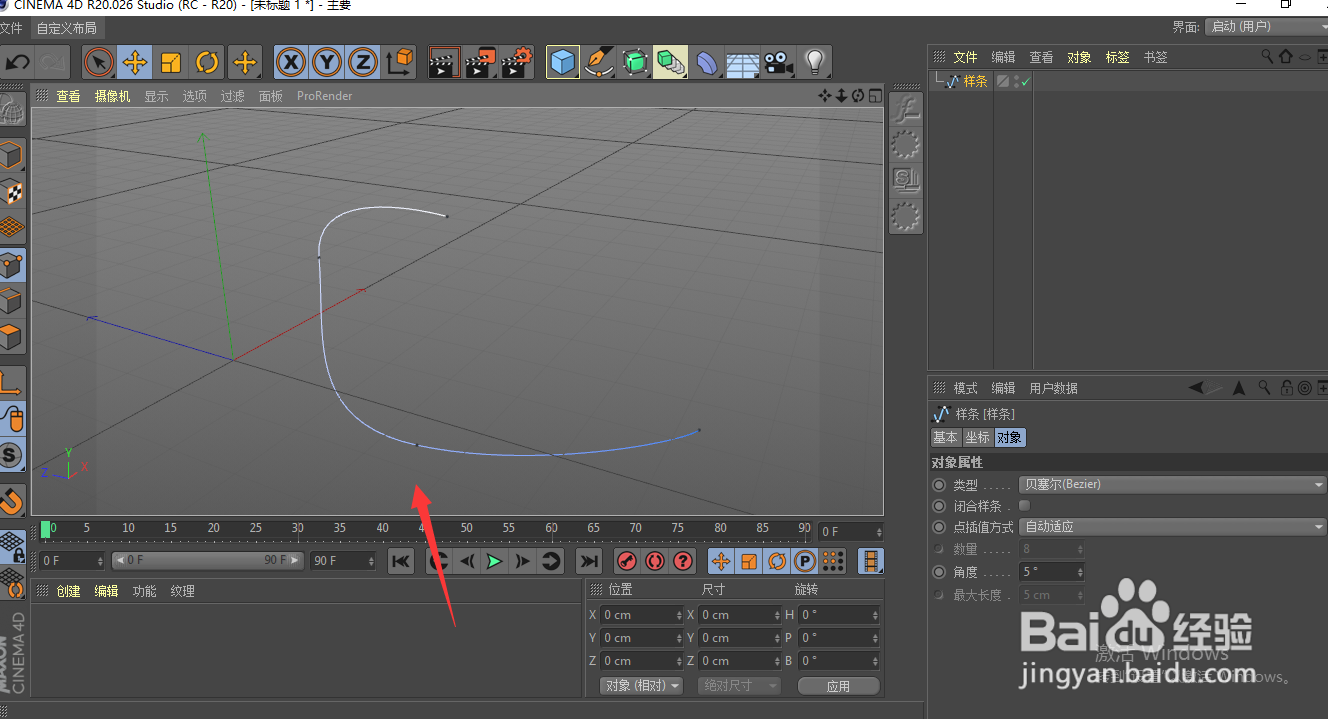Viewport: 1328px width, 719px height.
Task: Open Object Manager 标签 menu
Action: click(1117, 57)
